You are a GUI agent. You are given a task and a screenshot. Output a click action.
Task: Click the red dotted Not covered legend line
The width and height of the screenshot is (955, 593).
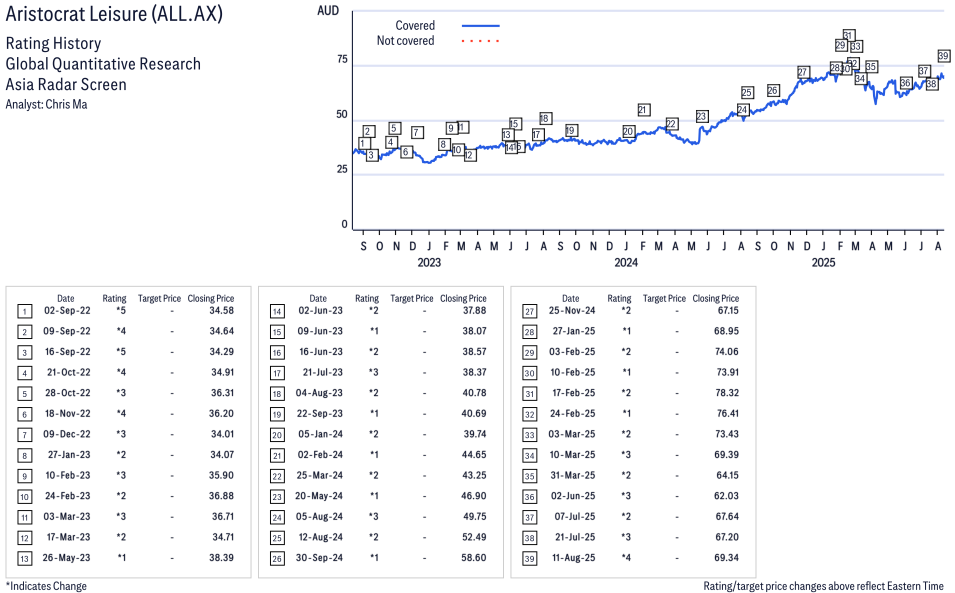[481, 41]
